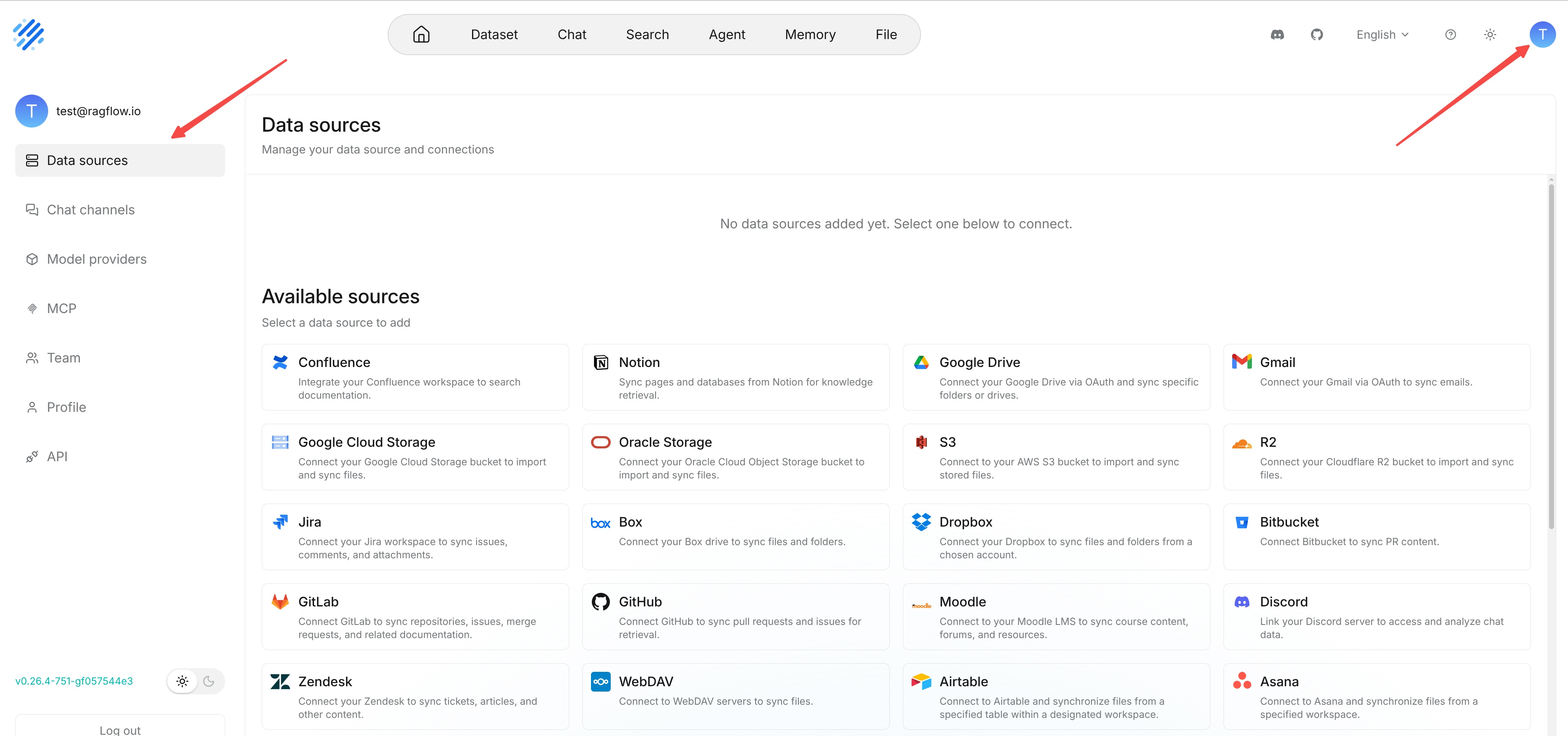Select Profile in the sidebar
The width and height of the screenshot is (1568, 736).
tap(120, 407)
